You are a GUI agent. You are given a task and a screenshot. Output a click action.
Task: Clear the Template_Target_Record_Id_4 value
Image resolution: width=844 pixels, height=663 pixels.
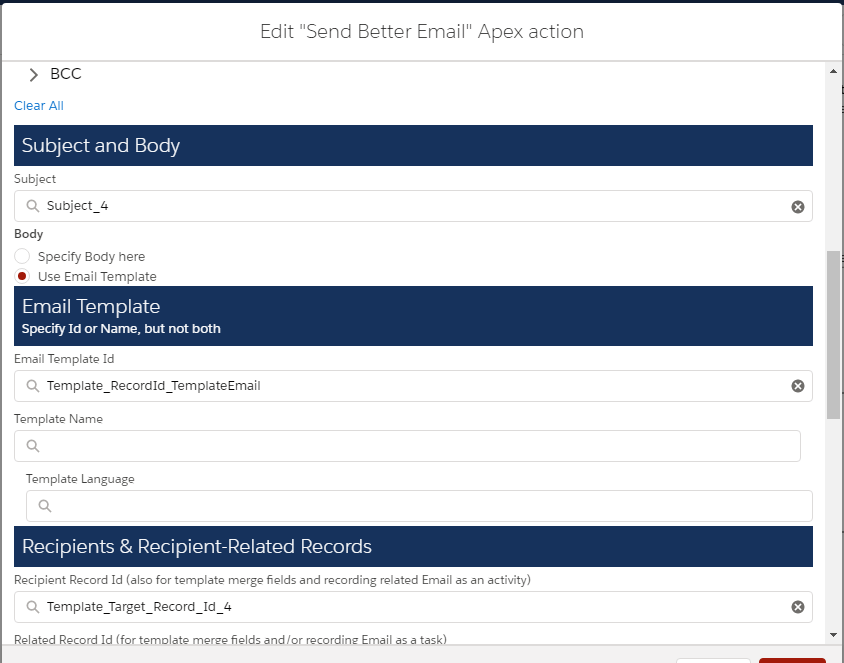797,607
